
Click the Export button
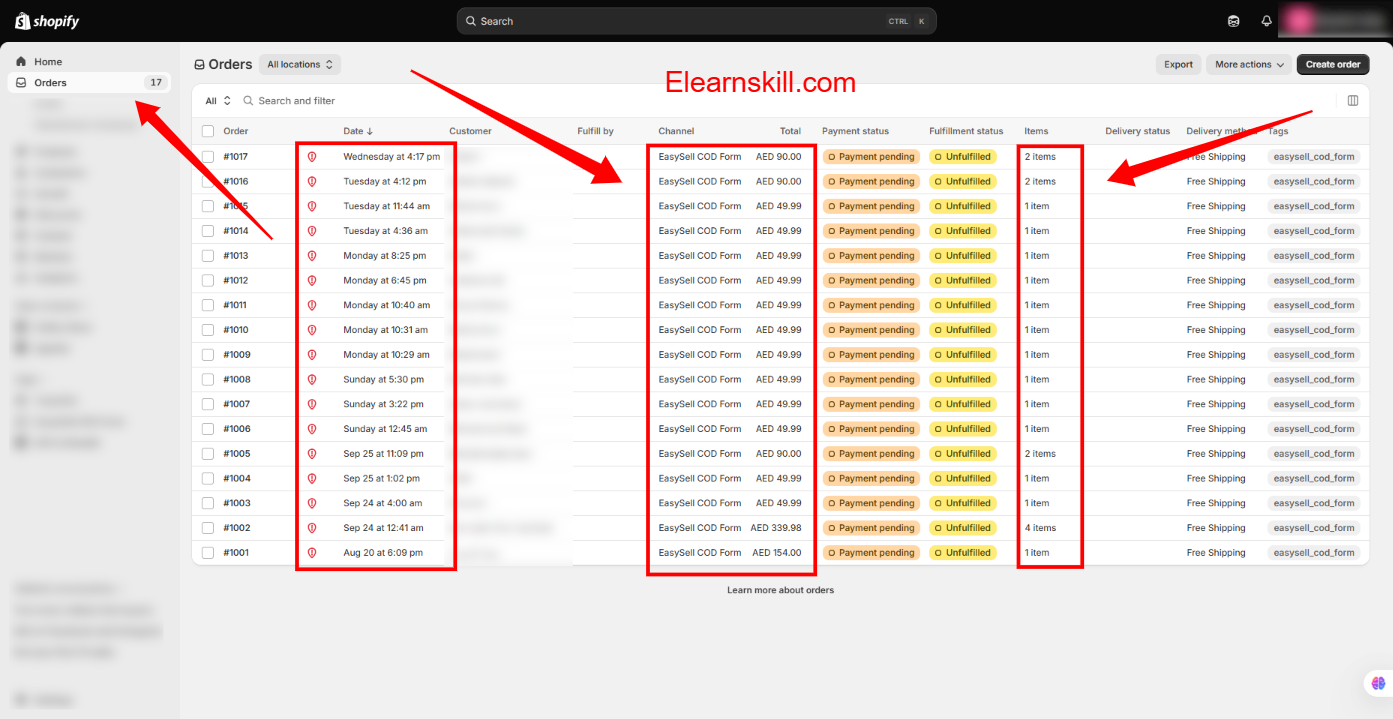tap(1178, 64)
